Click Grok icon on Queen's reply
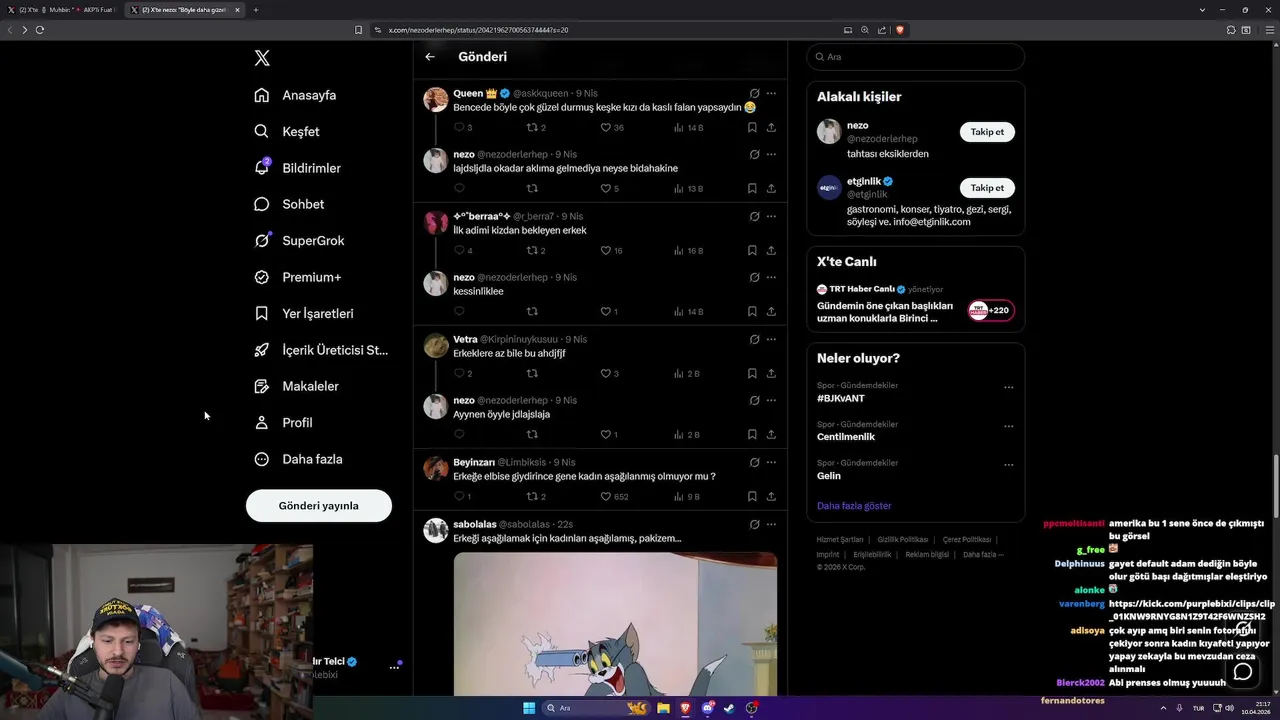The image size is (1280, 720). (754, 93)
